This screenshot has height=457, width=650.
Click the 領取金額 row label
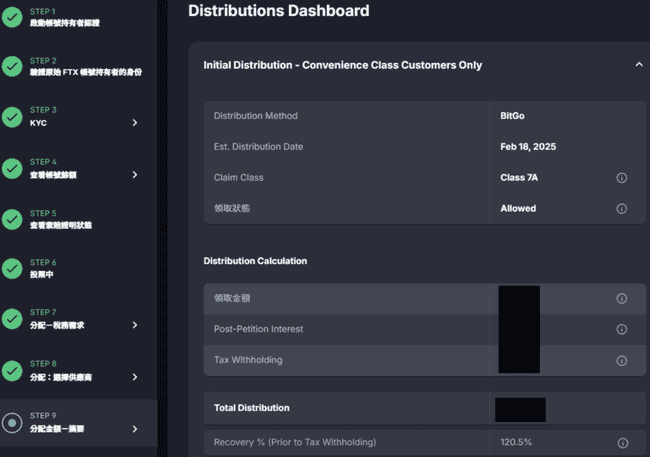click(232, 298)
